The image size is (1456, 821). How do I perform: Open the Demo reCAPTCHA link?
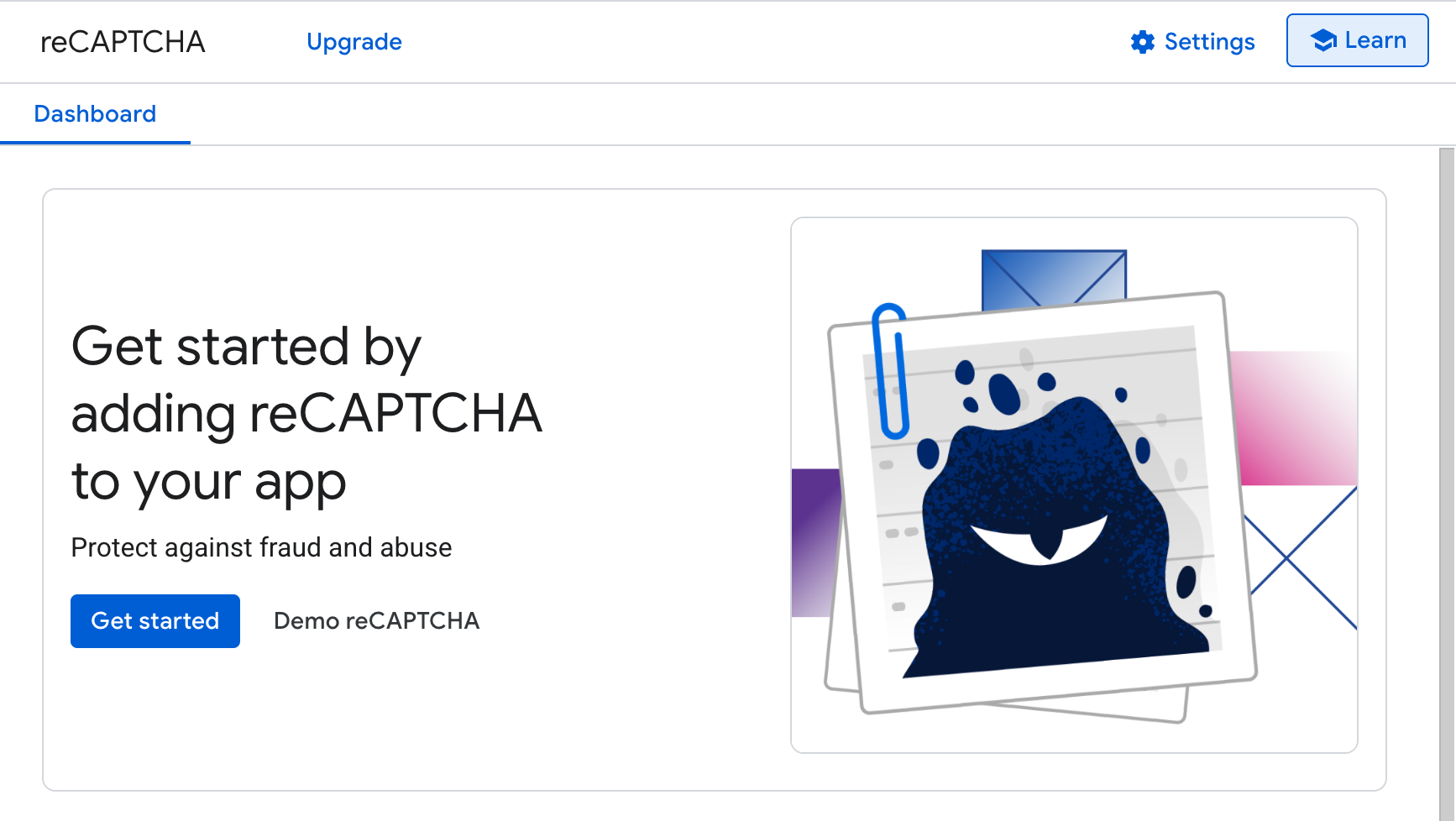[376, 621]
